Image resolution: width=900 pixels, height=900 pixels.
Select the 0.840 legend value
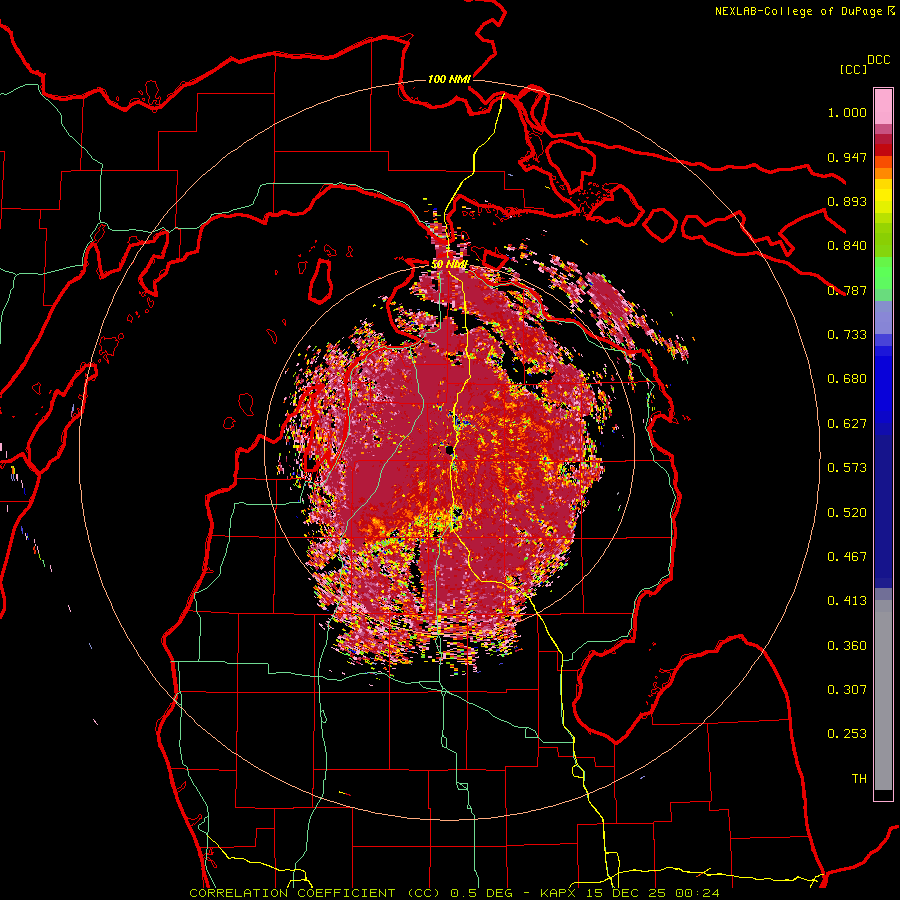(847, 246)
